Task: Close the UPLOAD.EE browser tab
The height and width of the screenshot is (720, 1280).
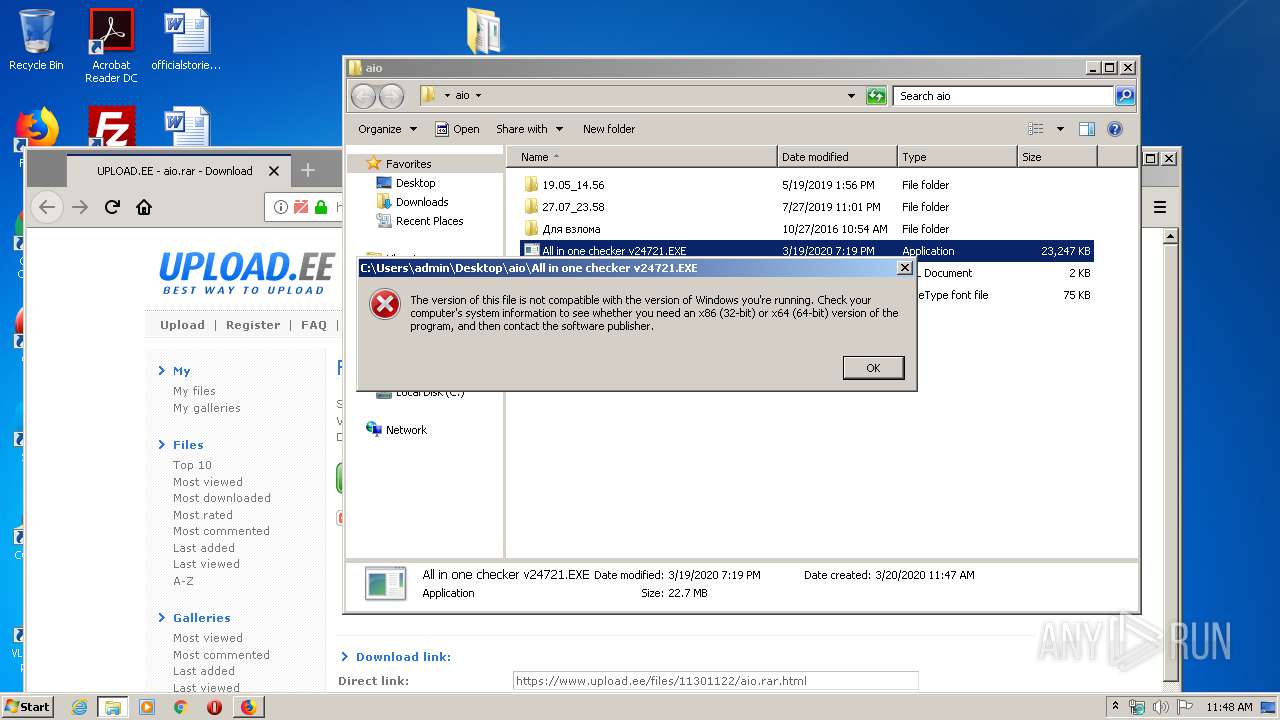Action: [x=273, y=171]
